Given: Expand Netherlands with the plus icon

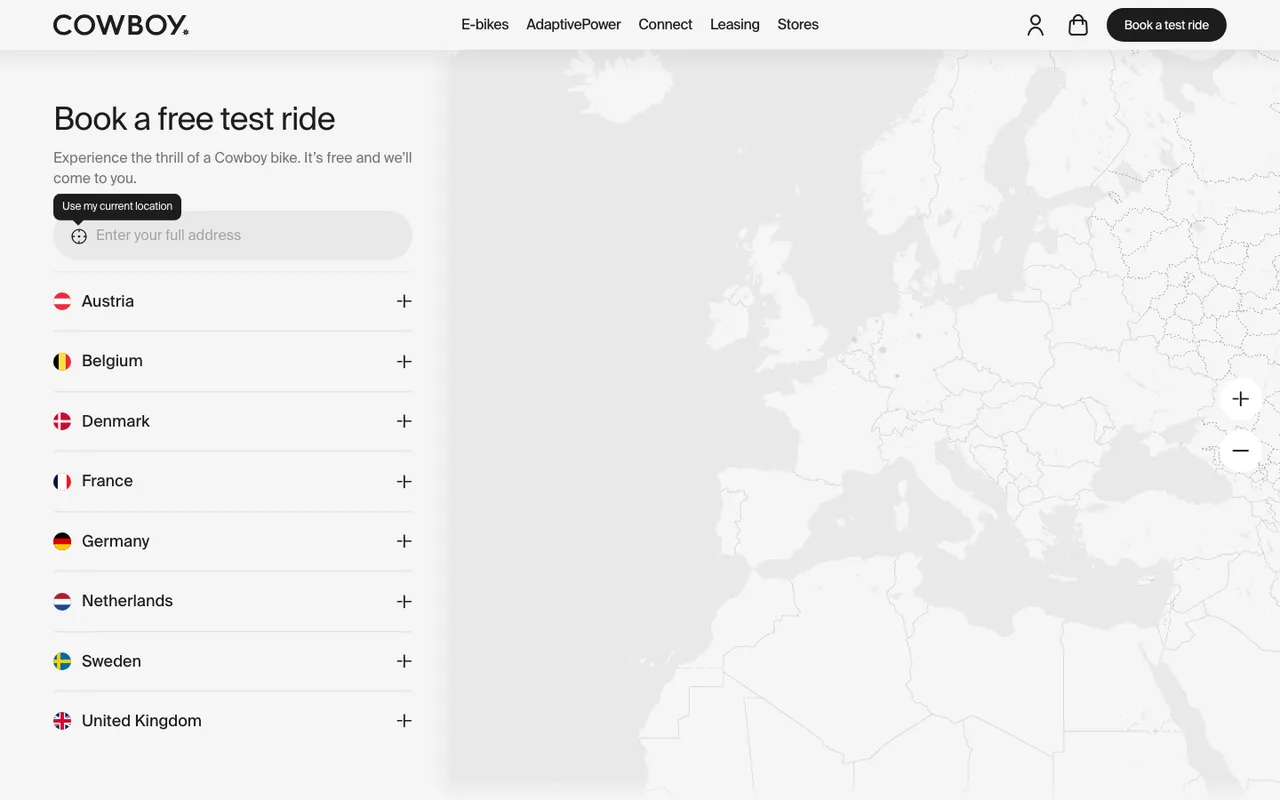Looking at the screenshot, I should pos(404,601).
